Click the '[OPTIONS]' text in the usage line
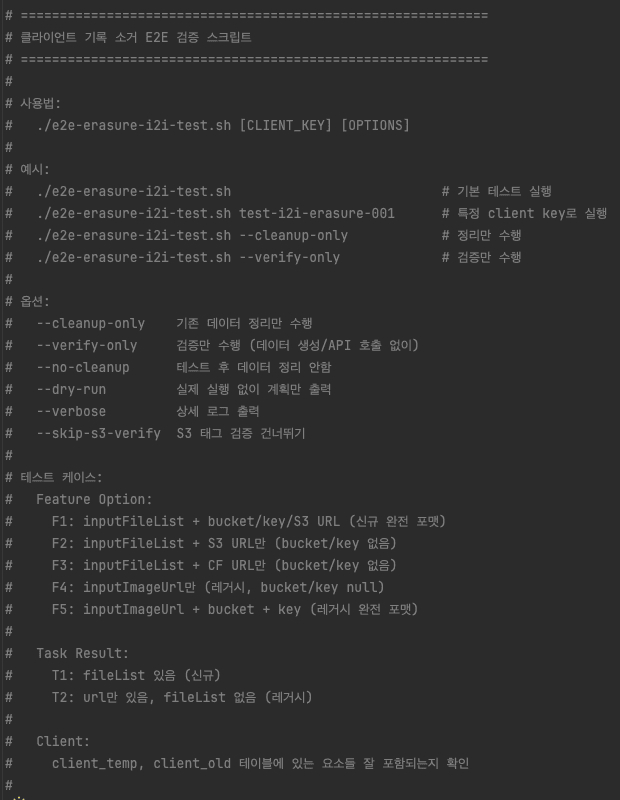620x800 pixels. [x=375, y=126]
